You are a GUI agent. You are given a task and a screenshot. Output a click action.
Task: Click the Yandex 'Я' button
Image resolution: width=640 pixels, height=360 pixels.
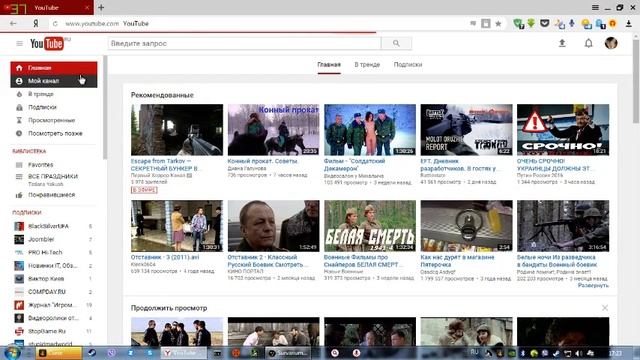36,24
